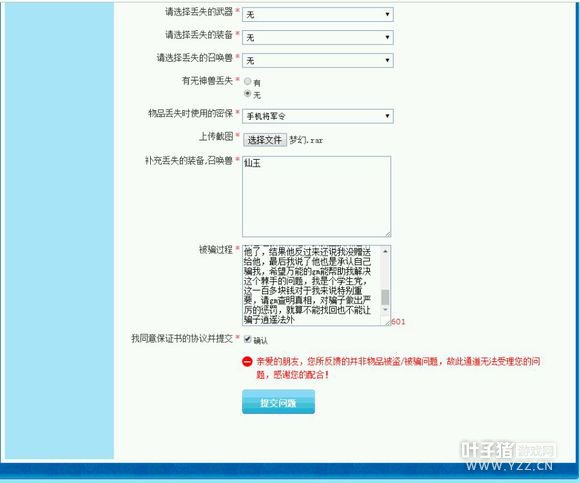Select the 无 radio button for 神兽丢失
Viewport: 580px width, 483px height.
click(x=247, y=94)
